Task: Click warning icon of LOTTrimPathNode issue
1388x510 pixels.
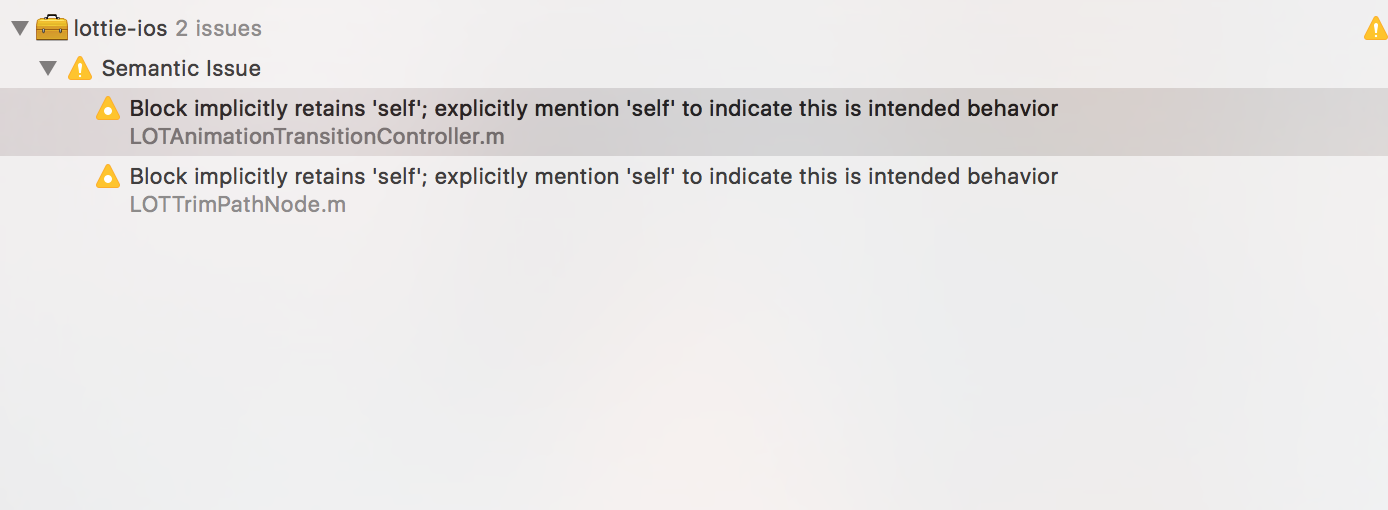Action: pos(107,177)
